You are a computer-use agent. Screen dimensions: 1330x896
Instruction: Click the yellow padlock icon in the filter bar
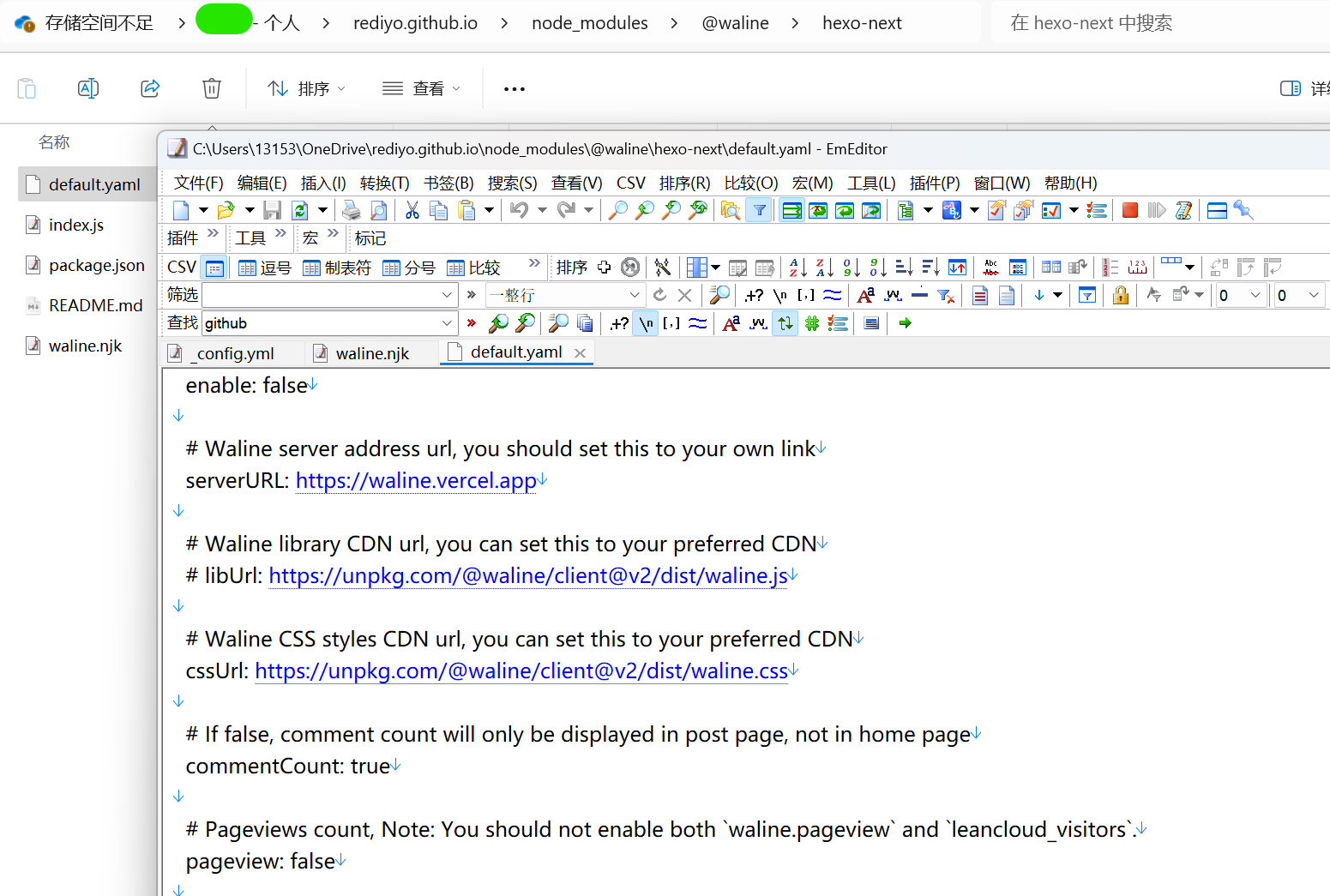tap(1120, 295)
